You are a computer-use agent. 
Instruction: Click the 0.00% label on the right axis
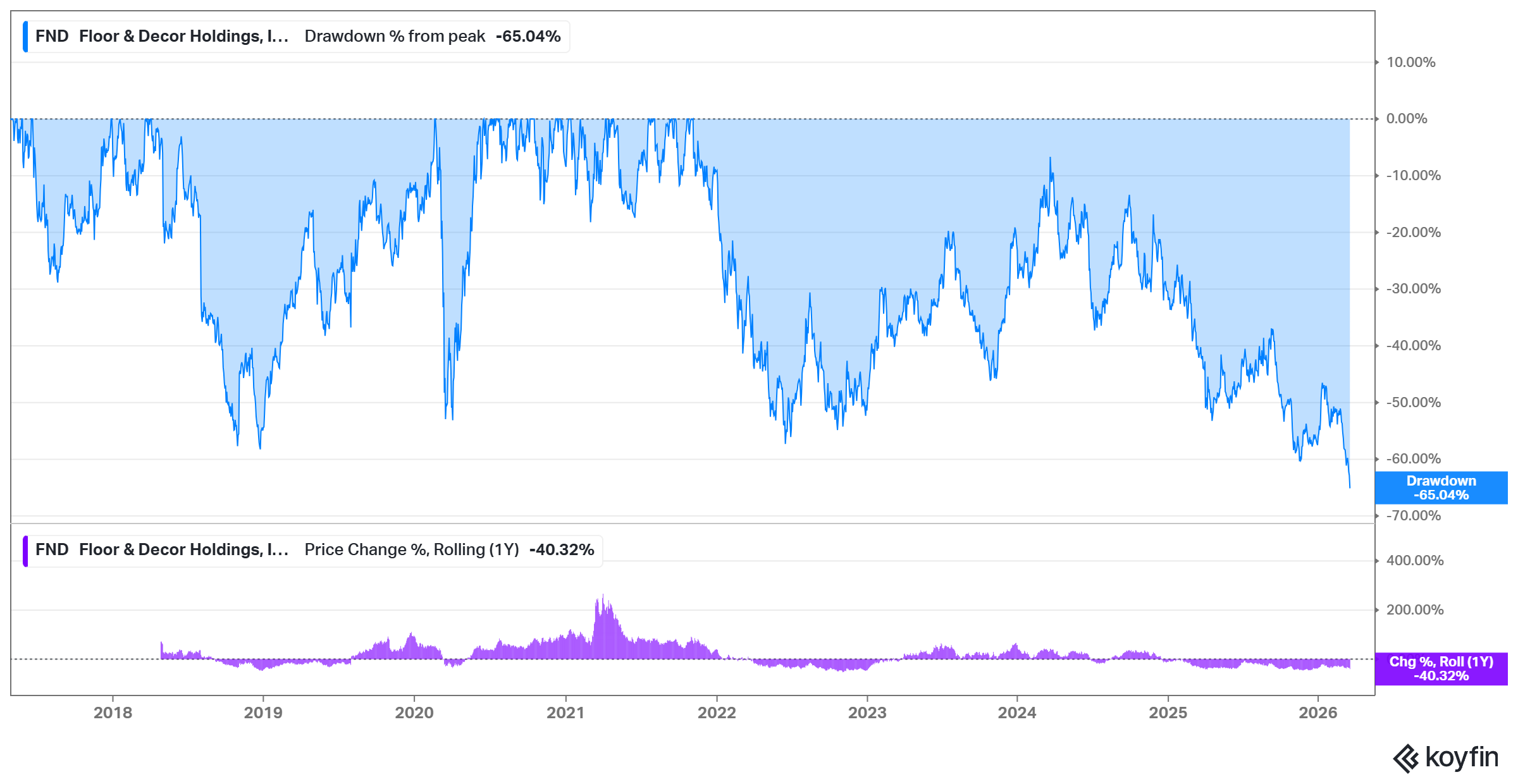pos(1407,119)
